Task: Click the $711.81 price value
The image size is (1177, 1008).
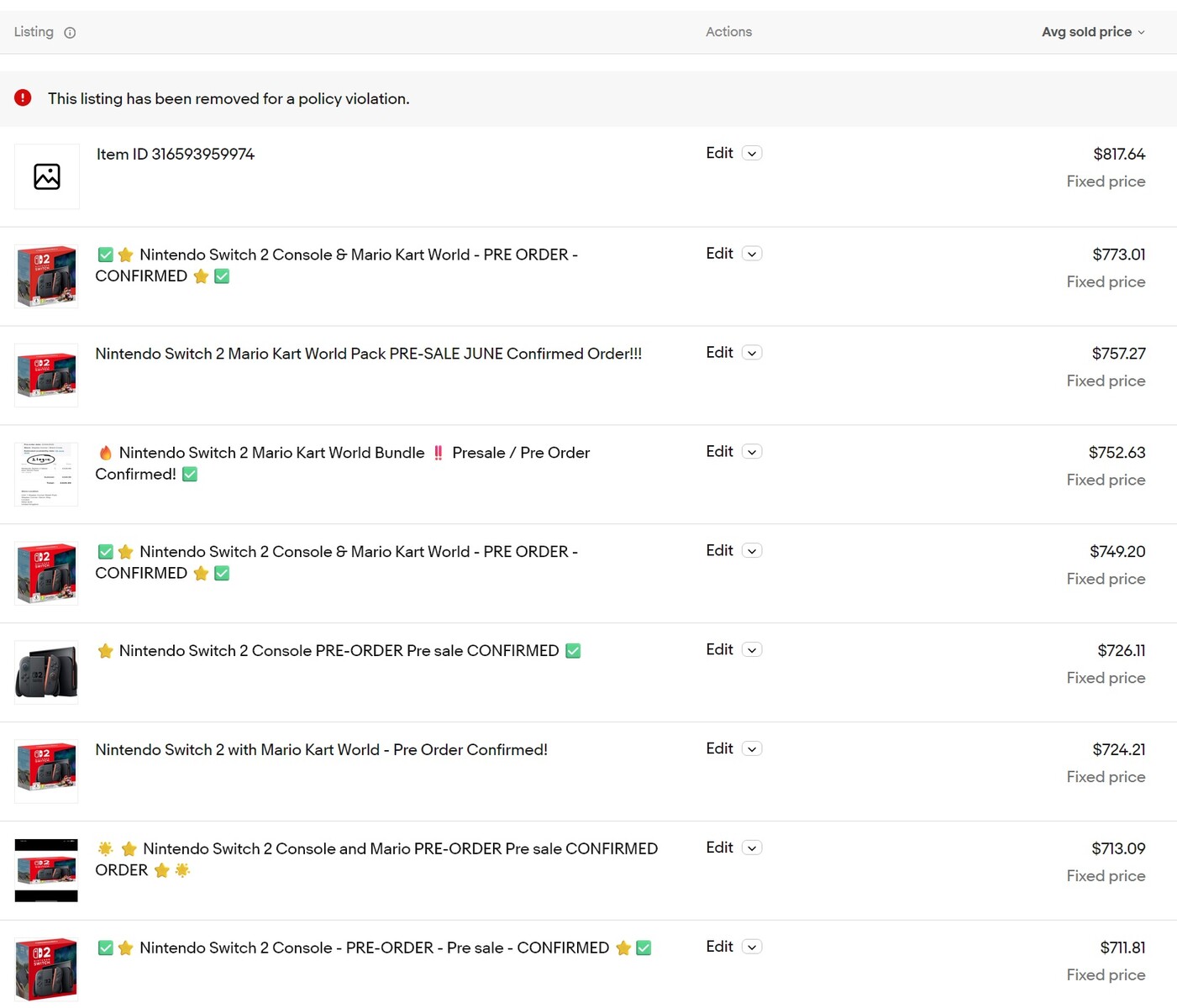Action: coord(1122,948)
